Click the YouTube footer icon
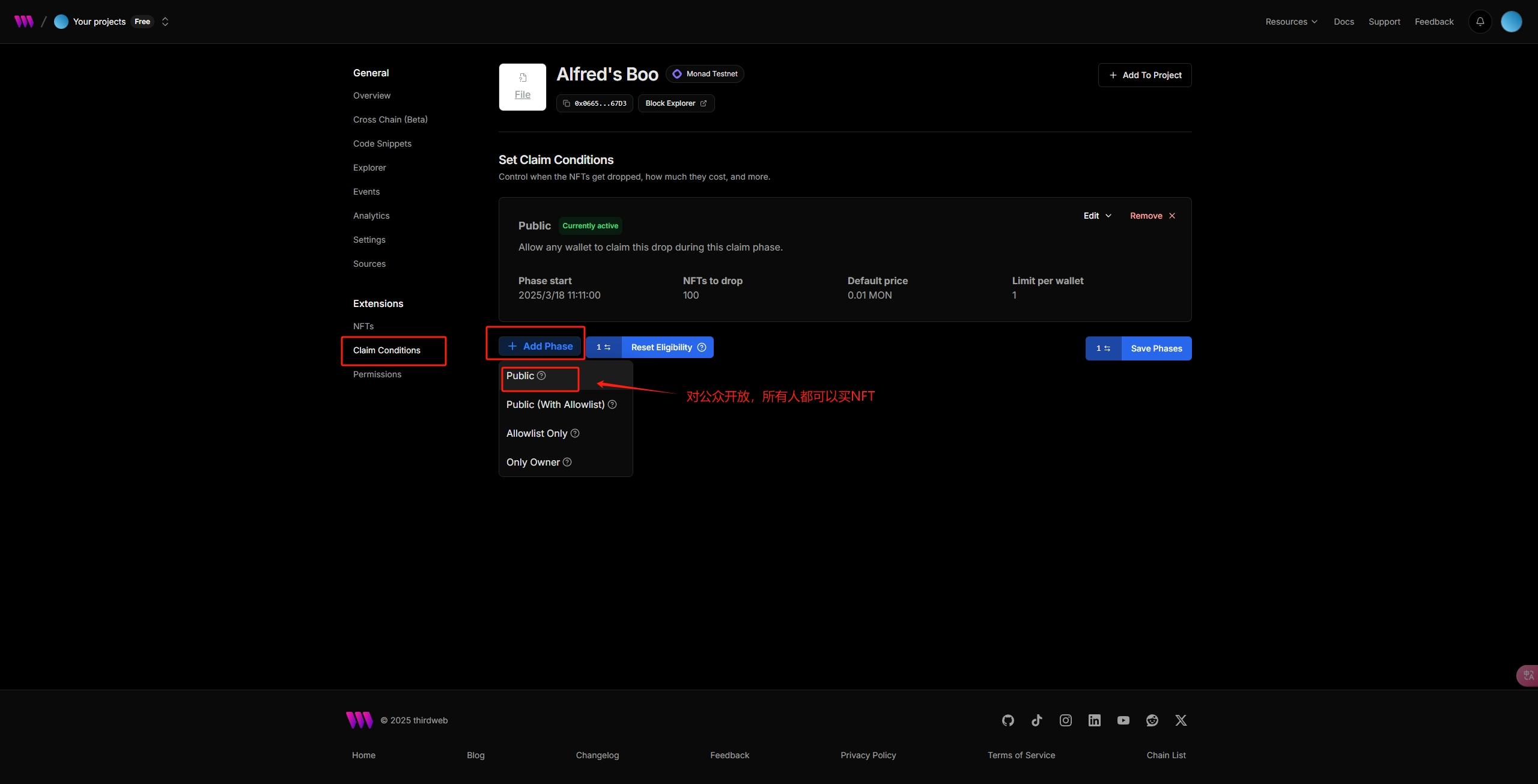This screenshot has width=1538, height=784. 1123,720
